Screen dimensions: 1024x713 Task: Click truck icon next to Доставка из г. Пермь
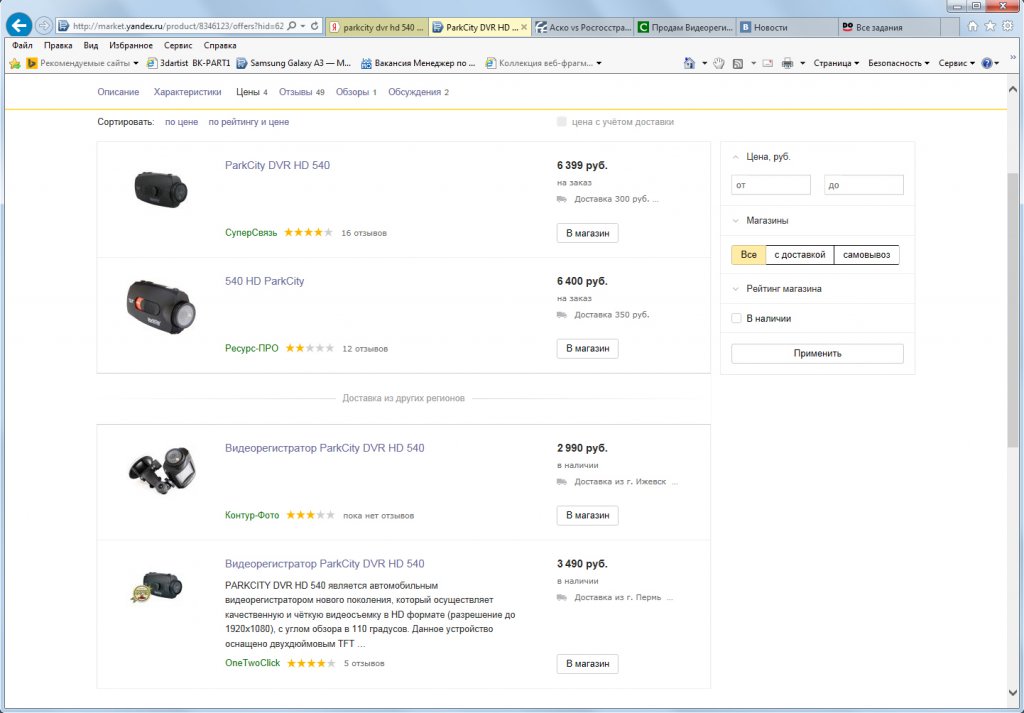[x=562, y=597]
